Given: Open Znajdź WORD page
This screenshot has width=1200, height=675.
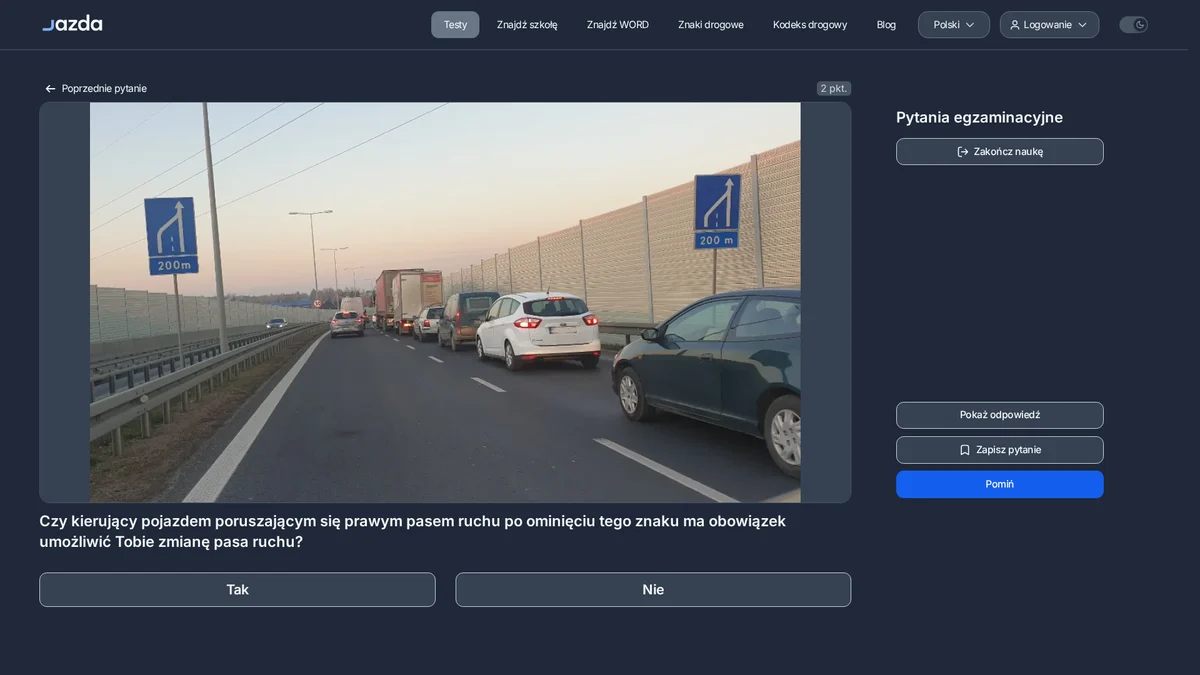Looking at the screenshot, I should (618, 25).
